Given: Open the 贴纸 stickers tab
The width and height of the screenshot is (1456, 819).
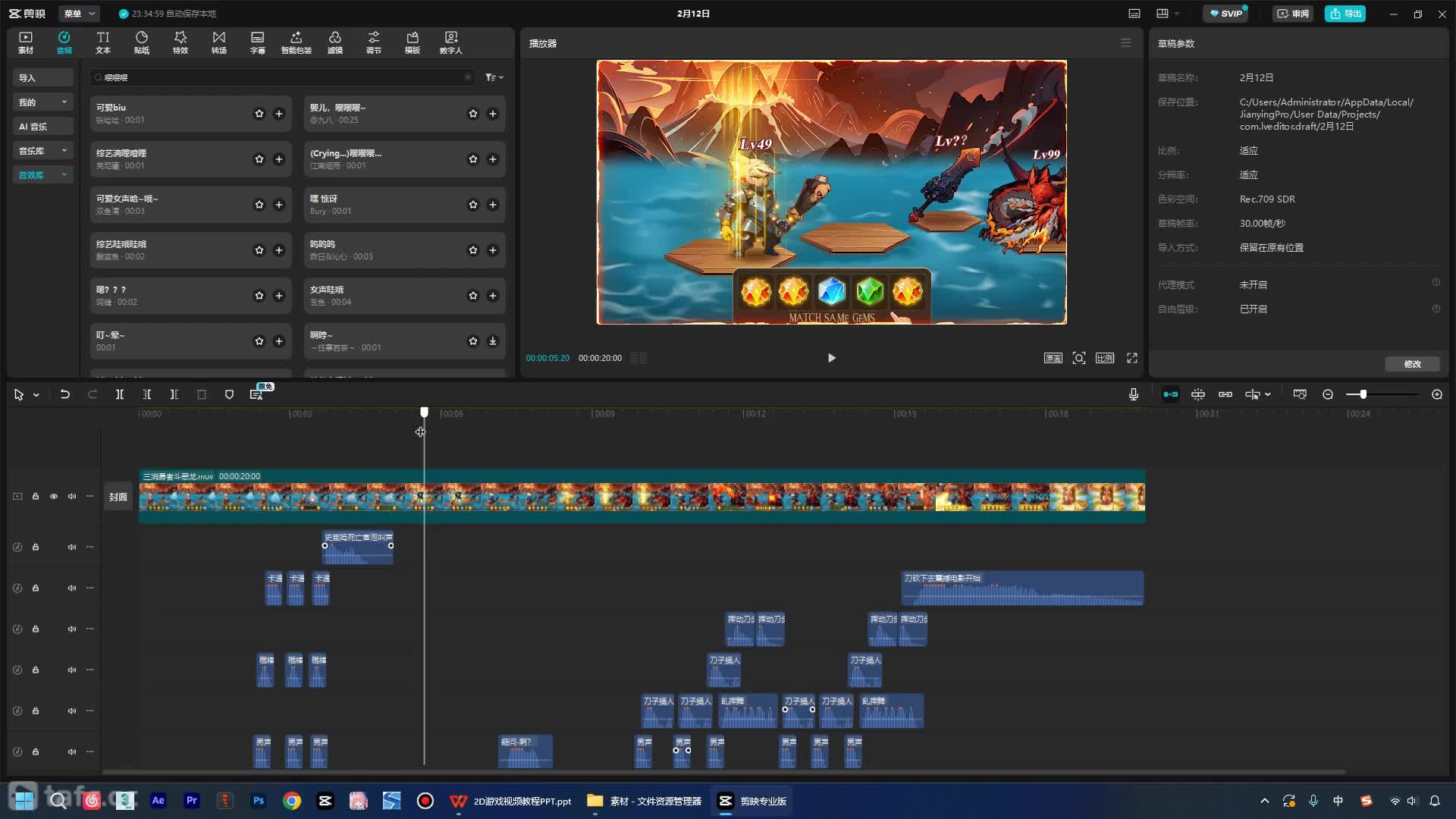Looking at the screenshot, I should (x=142, y=42).
